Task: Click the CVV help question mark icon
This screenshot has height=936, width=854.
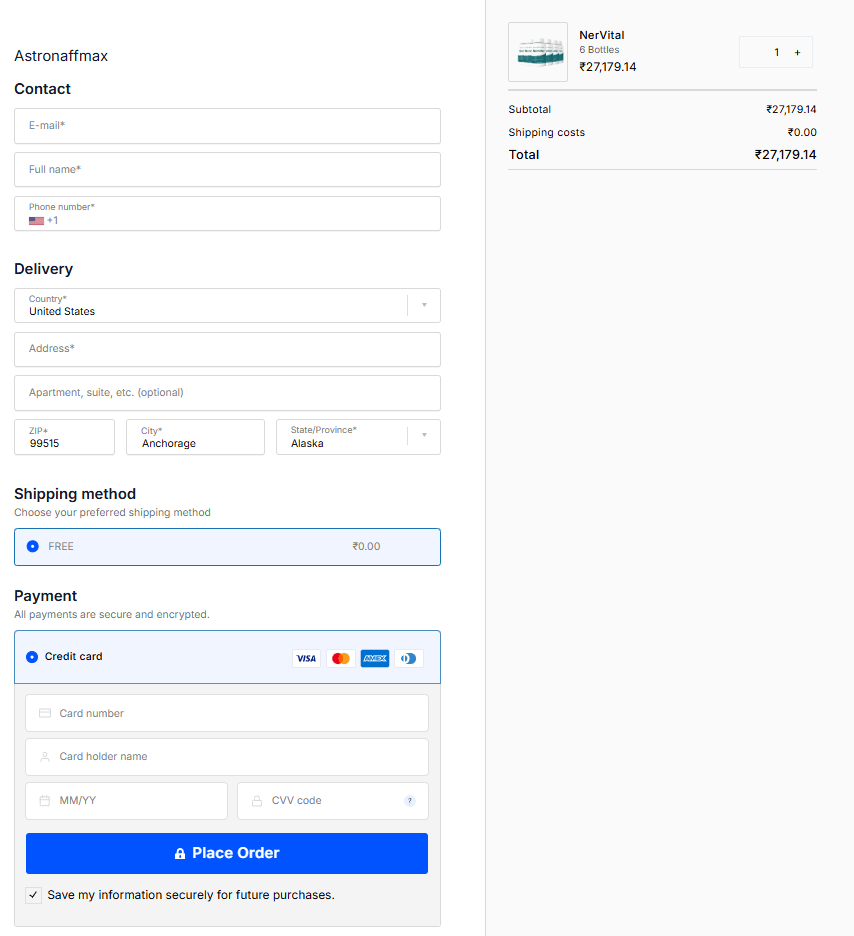Action: [409, 800]
